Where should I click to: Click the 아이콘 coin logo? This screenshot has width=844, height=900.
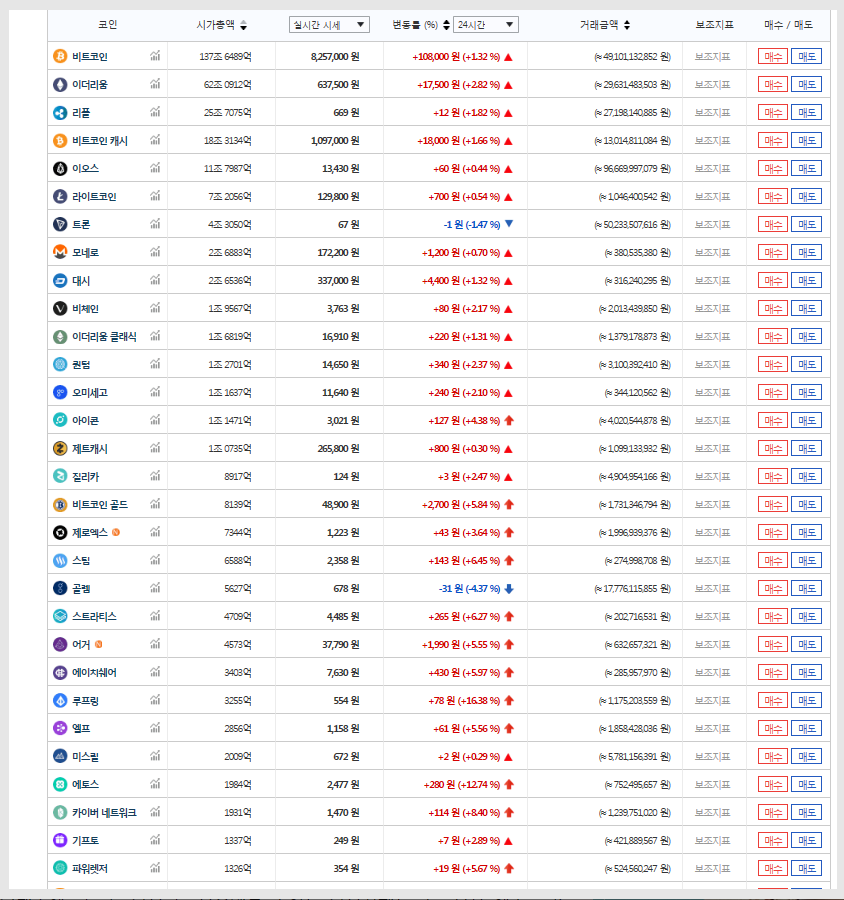[60, 421]
